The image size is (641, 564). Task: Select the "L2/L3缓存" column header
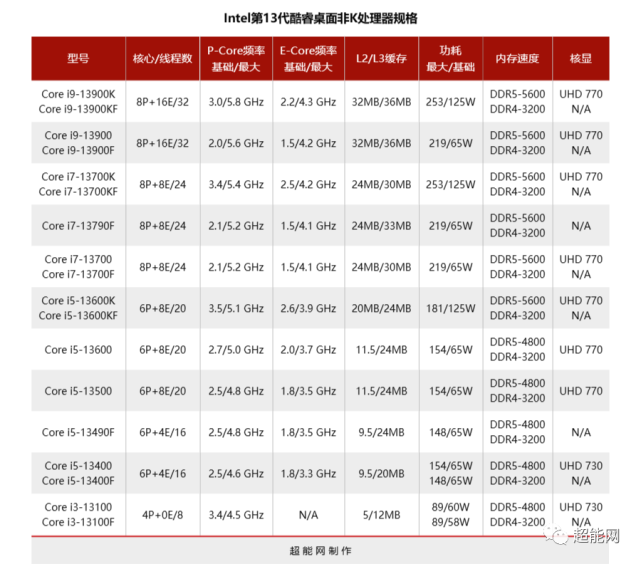click(x=381, y=58)
